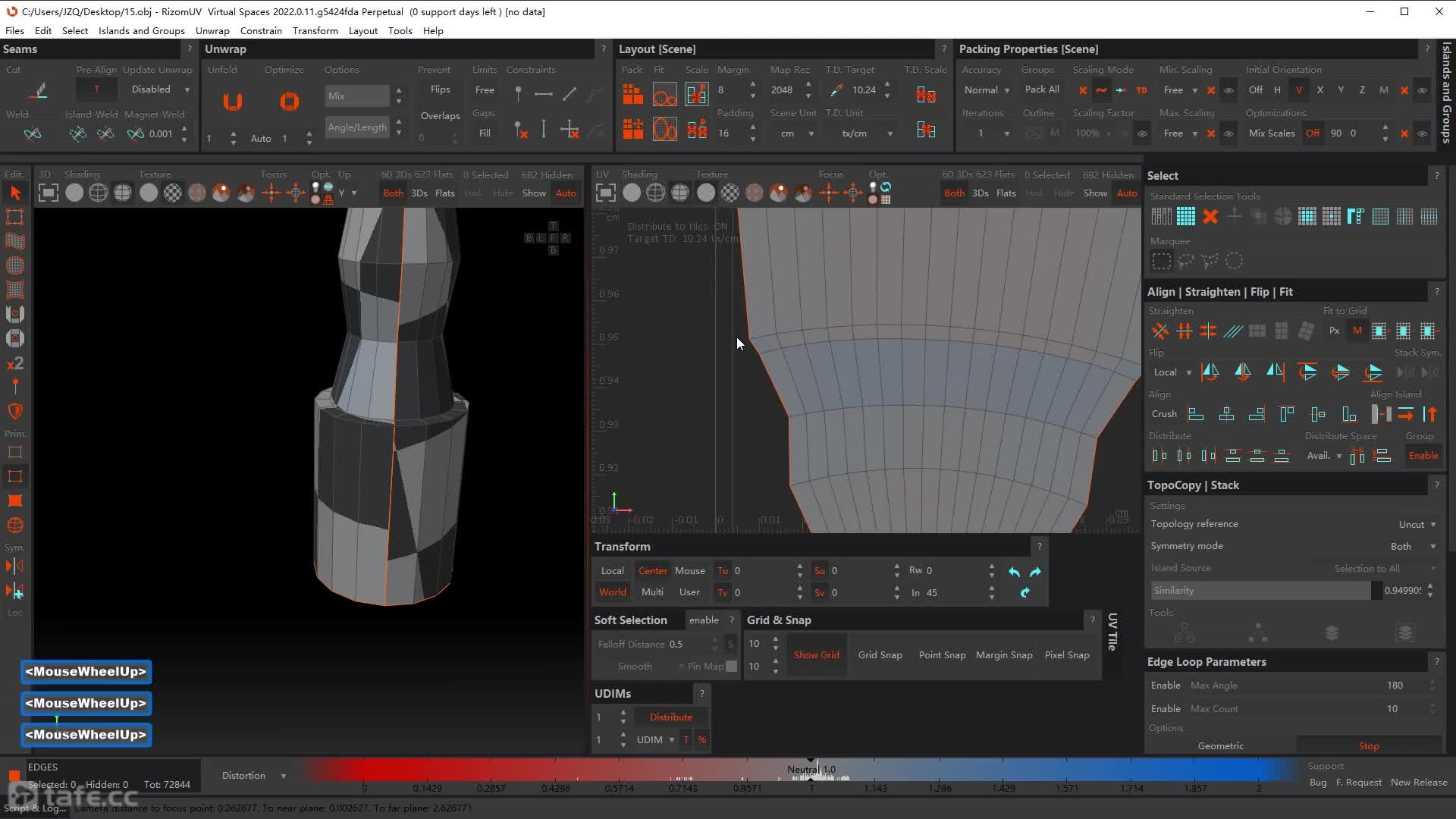
Task: Click the Unfold U icon in Unwrap panel
Action: pos(233,101)
